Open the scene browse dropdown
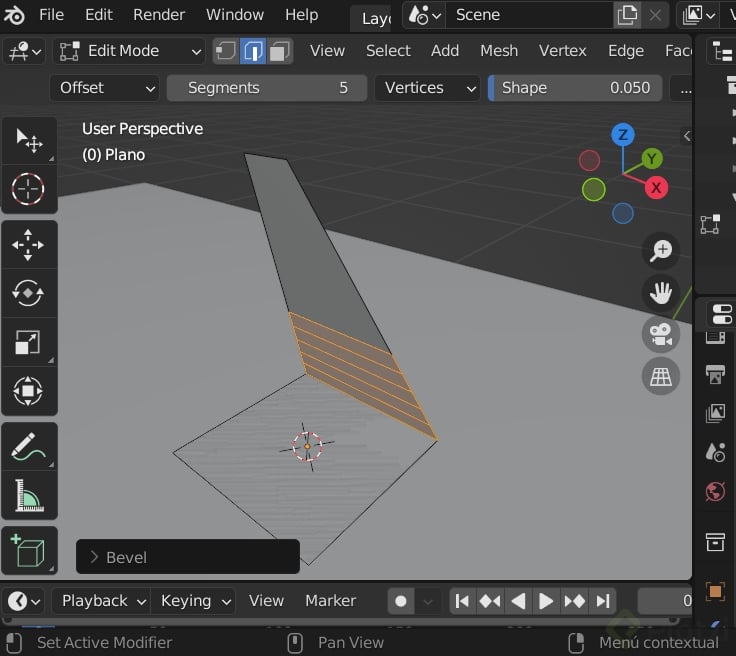The height and width of the screenshot is (656, 736). 424,15
